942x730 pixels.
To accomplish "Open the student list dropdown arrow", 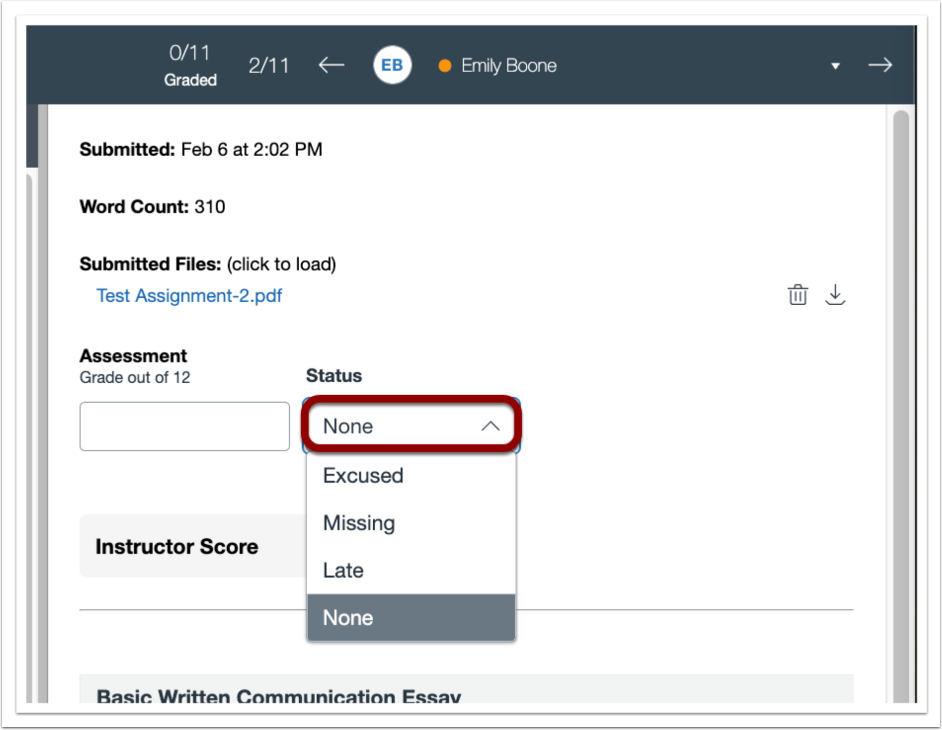I will (x=835, y=64).
